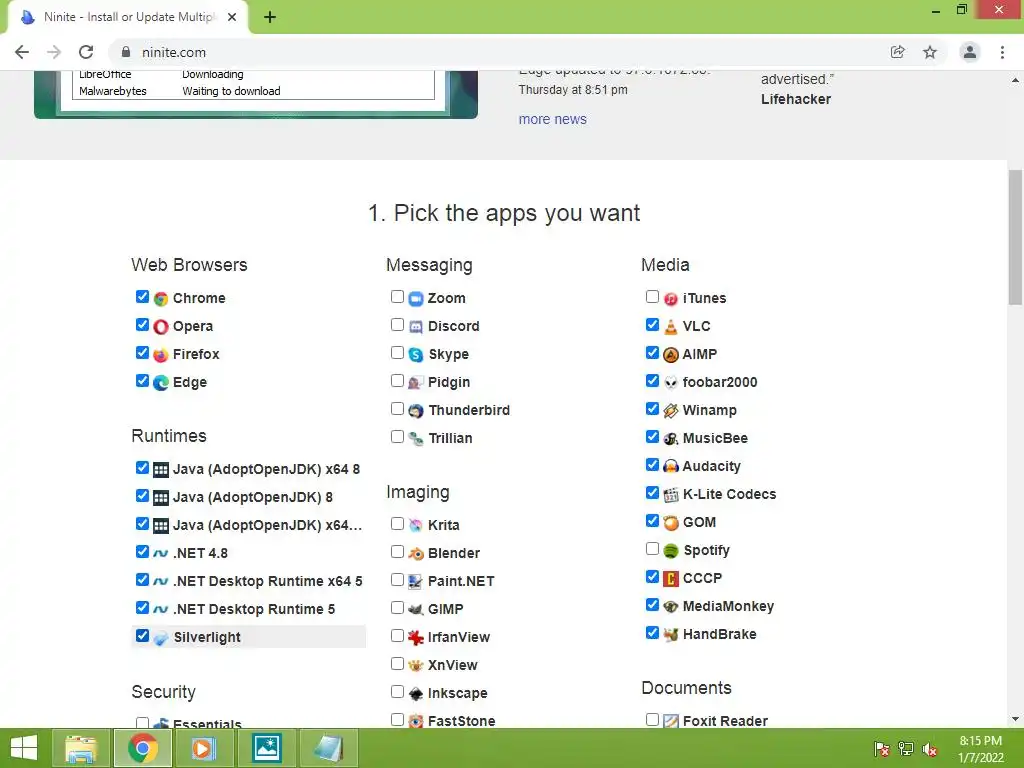The height and width of the screenshot is (768, 1024).
Task: Go back to previous page
Action: (x=22, y=52)
